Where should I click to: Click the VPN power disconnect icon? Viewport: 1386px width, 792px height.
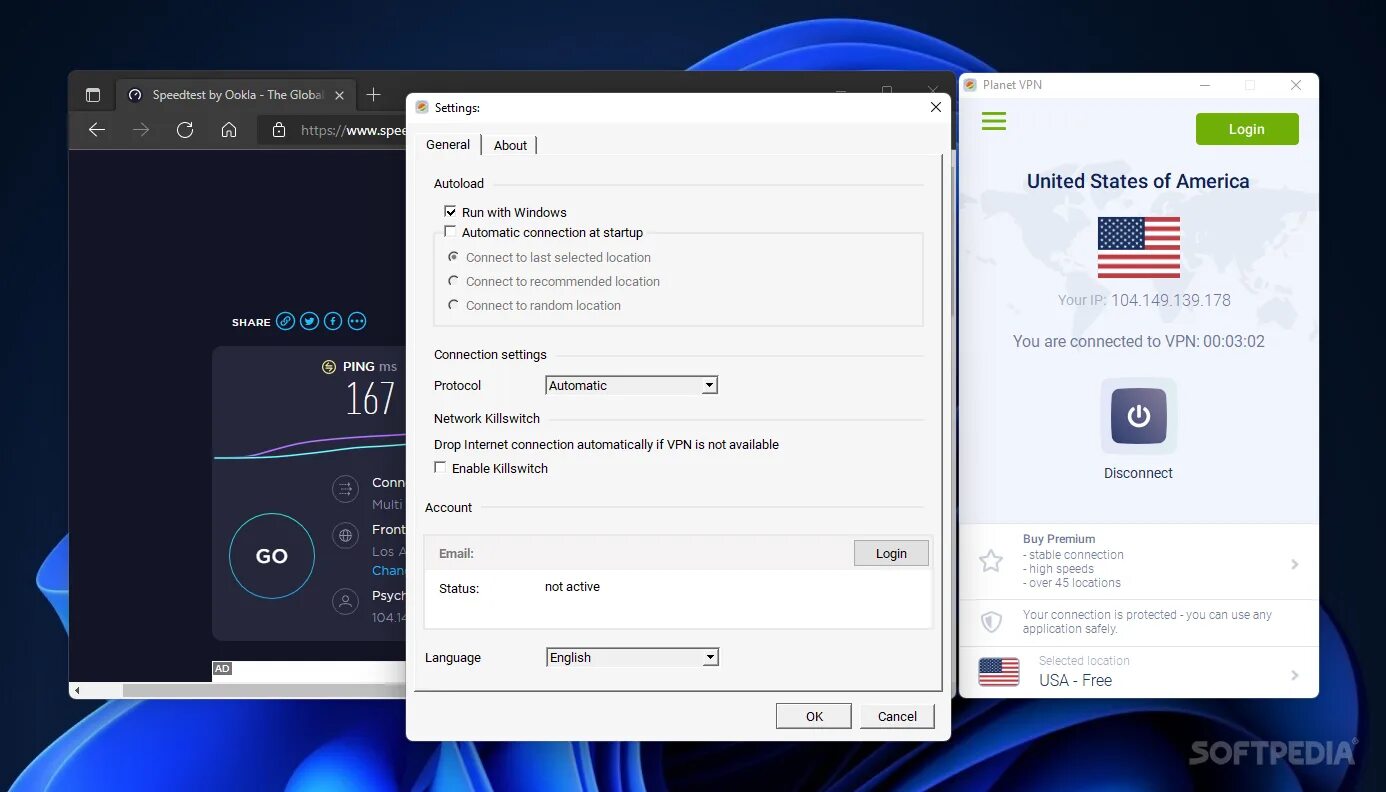click(1139, 416)
